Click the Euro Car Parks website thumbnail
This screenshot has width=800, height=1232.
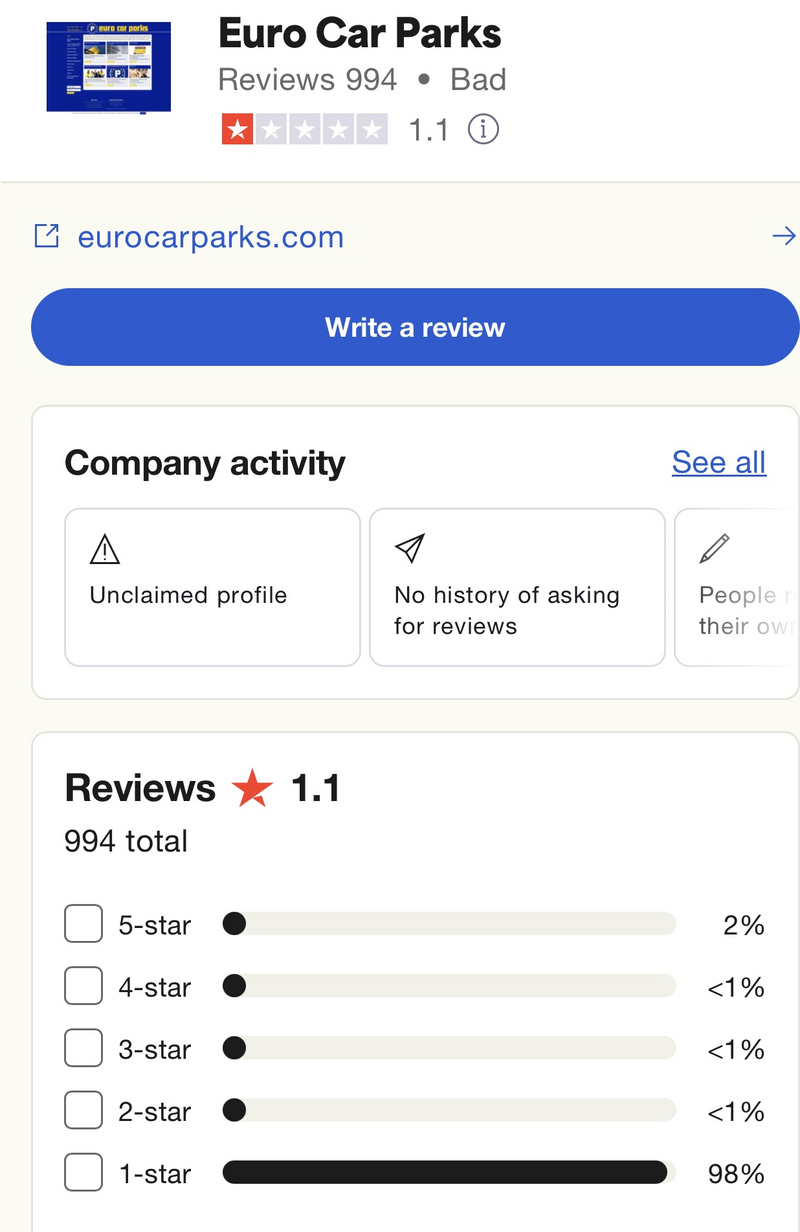108,66
